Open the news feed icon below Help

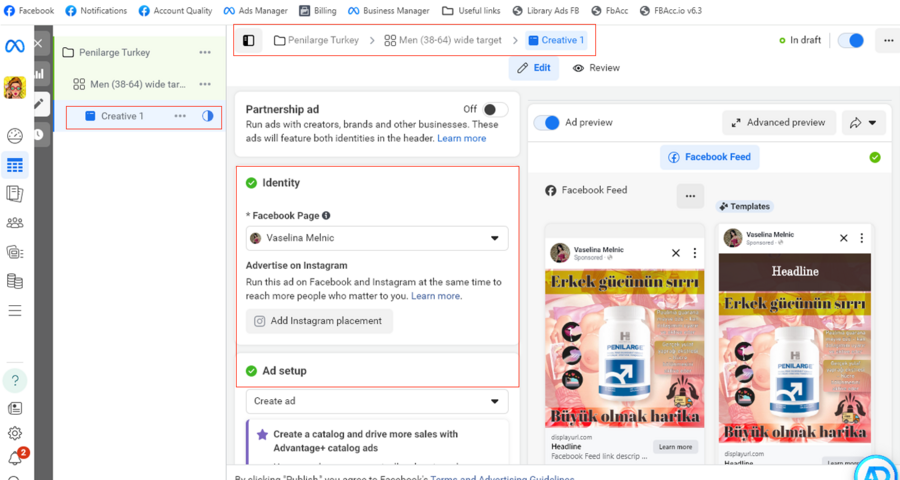[x=15, y=408]
